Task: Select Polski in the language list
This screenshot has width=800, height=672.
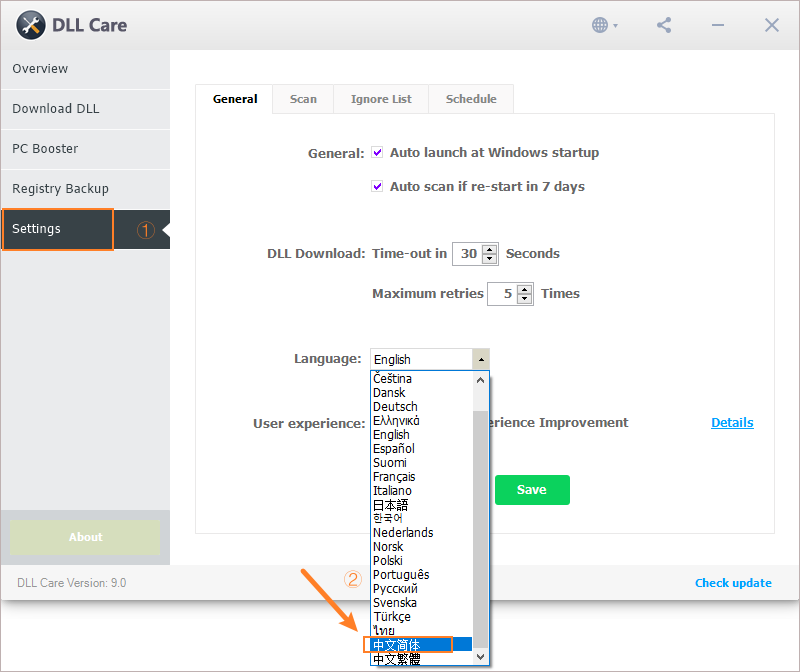Action: [421, 561]
